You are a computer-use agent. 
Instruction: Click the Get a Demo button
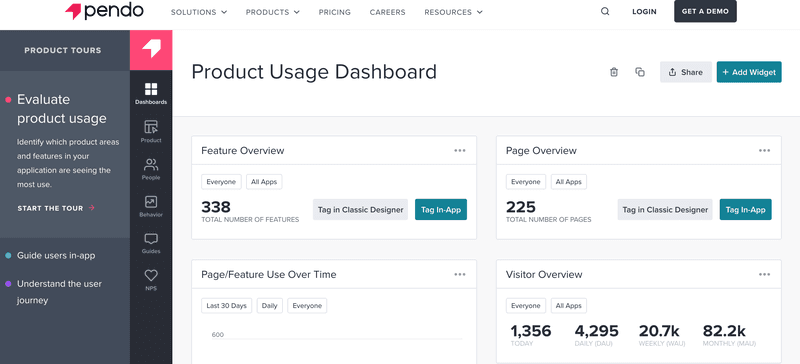point(705,11)
